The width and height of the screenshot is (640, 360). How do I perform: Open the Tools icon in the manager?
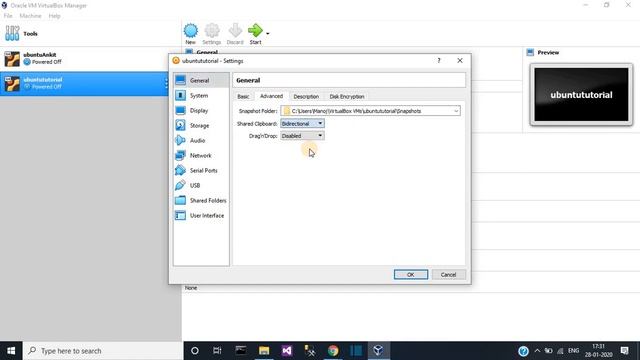12,33
